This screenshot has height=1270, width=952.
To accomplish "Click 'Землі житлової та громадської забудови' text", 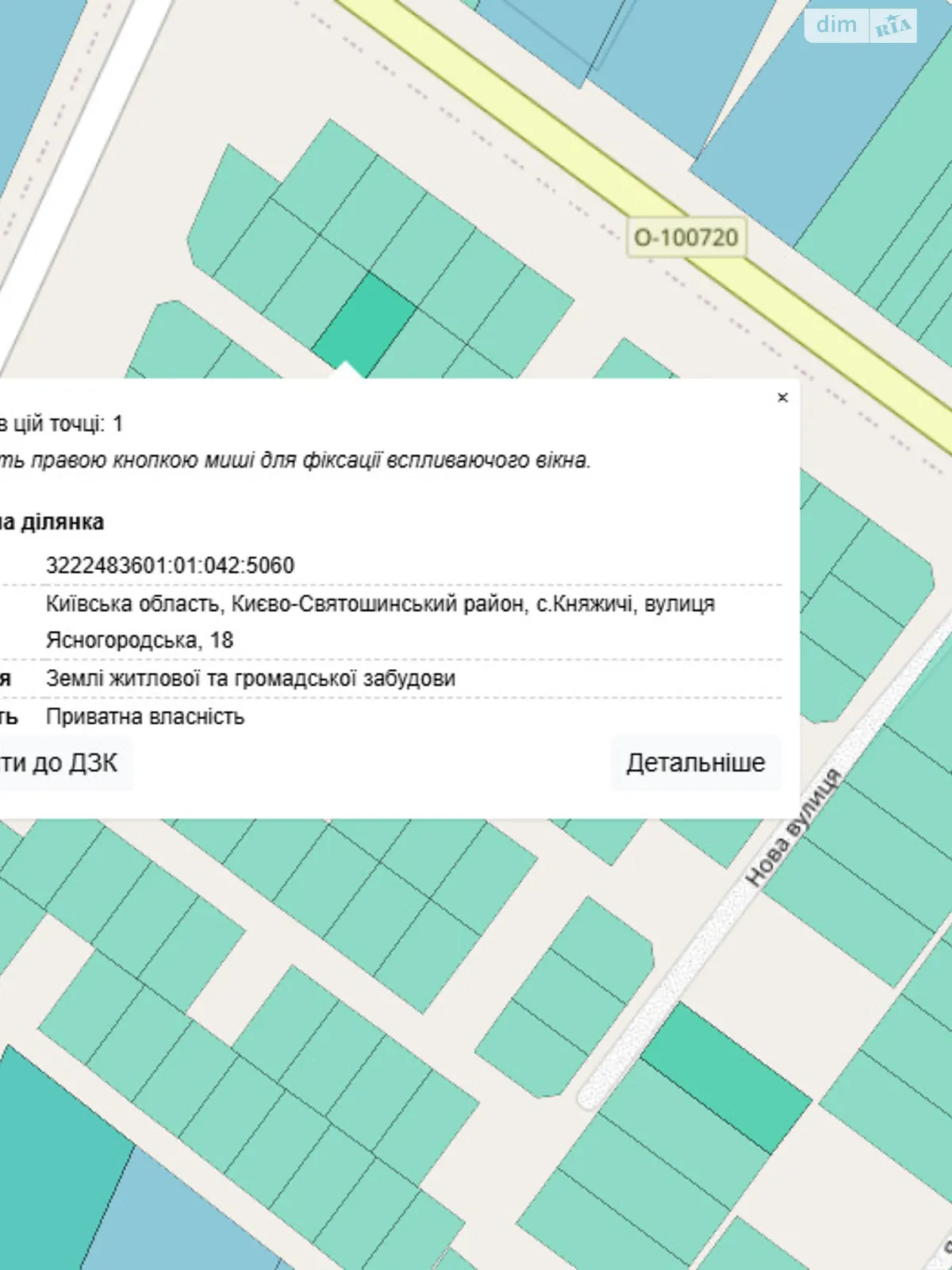I will click(251, 679).
